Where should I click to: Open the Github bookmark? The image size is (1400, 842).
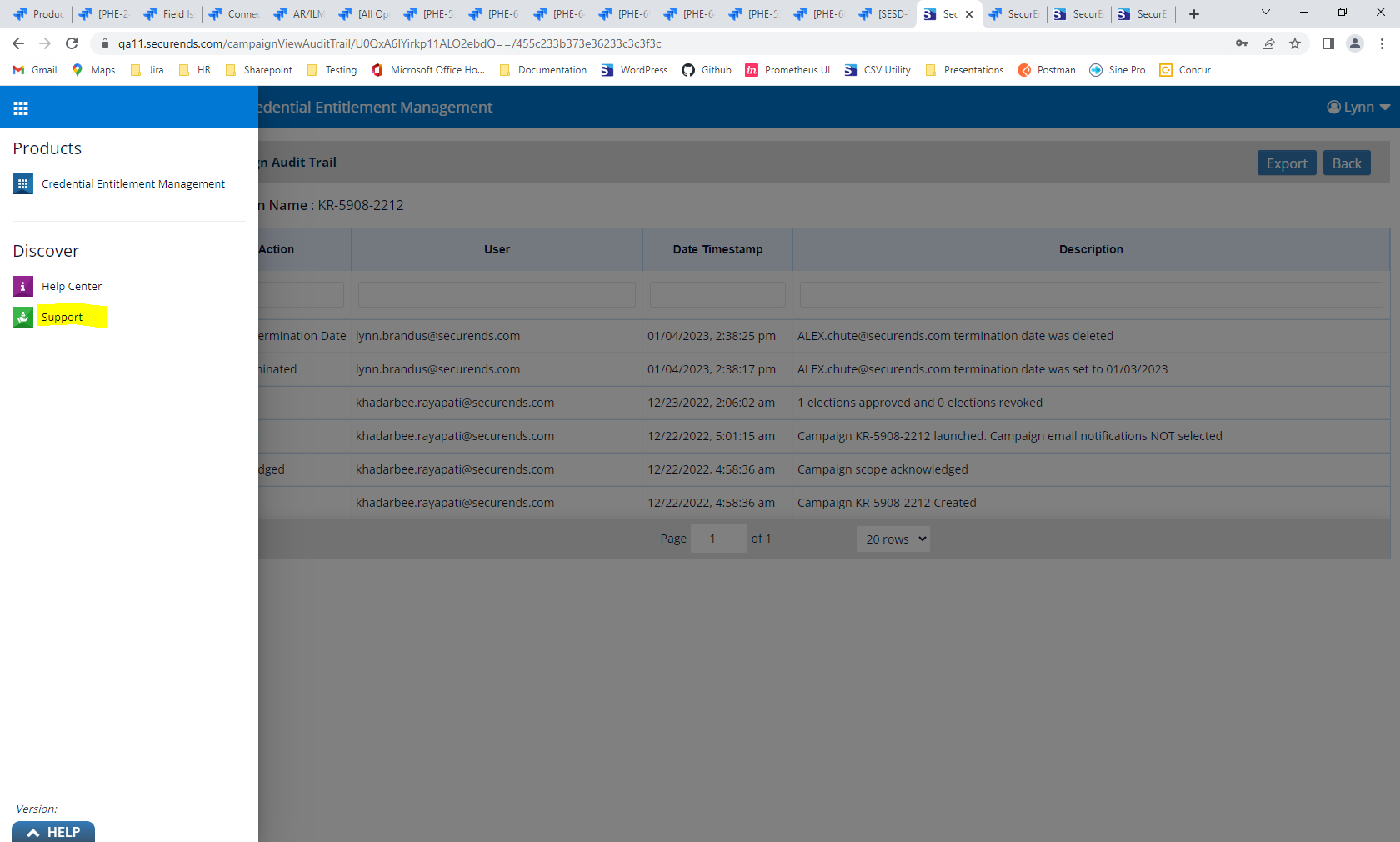click(x=706, y=70)
